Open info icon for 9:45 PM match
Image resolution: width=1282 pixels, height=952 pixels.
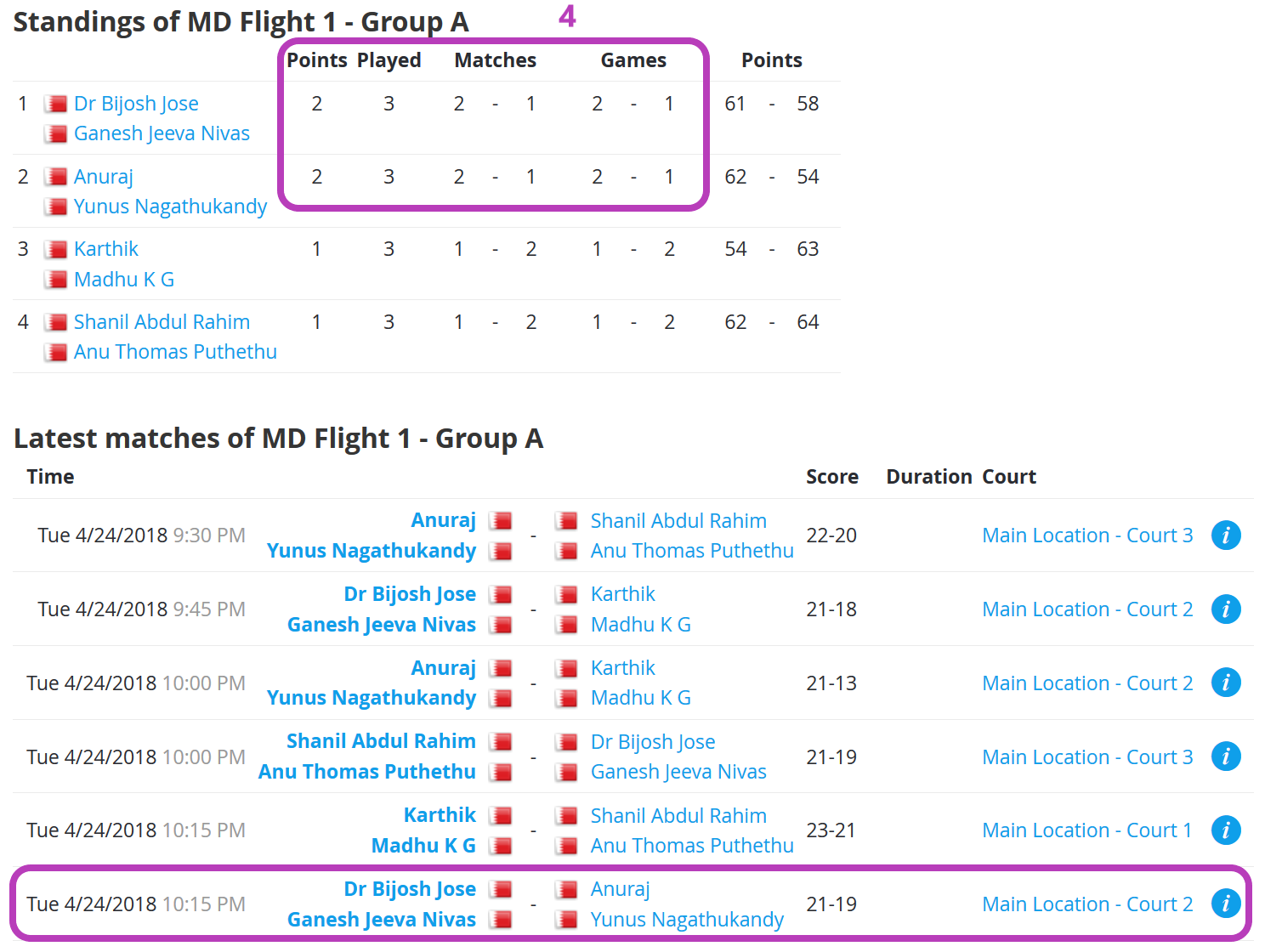(x=1225, y=609)
